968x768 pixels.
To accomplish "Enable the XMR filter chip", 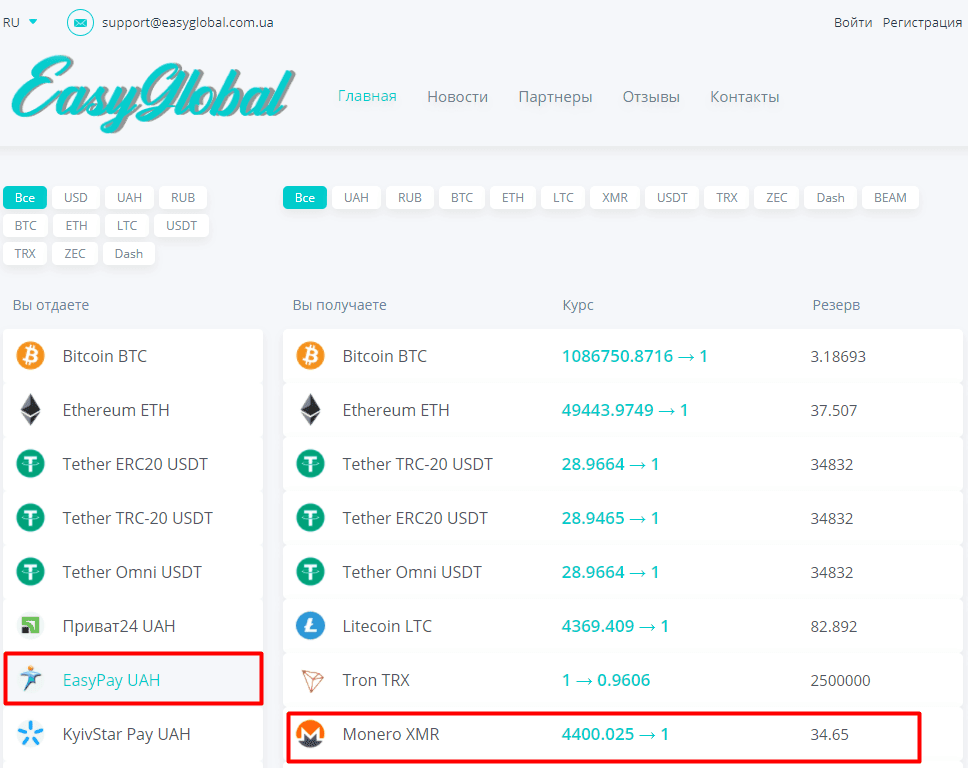I will point(614,197).
